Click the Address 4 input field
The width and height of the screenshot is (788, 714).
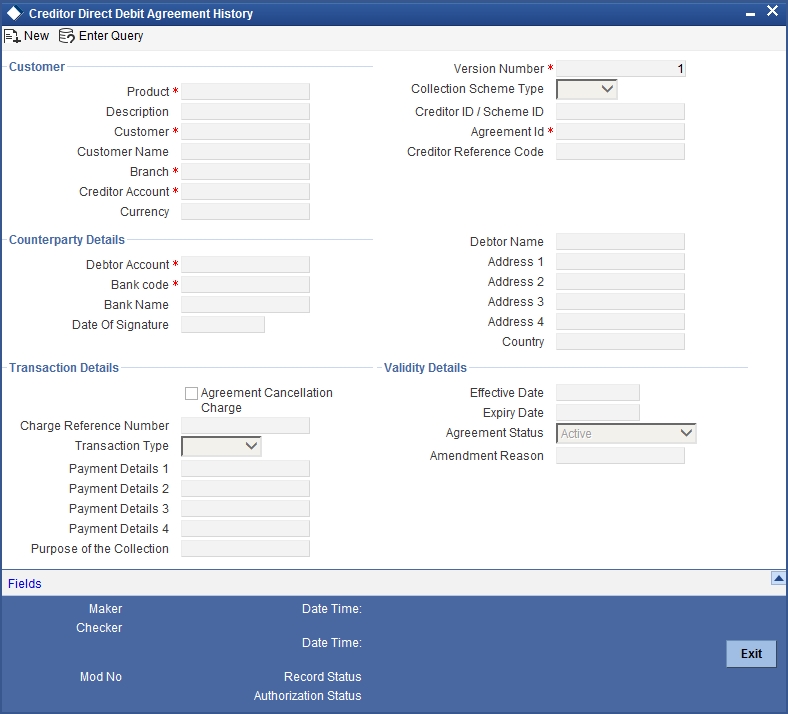pos(620,322)
